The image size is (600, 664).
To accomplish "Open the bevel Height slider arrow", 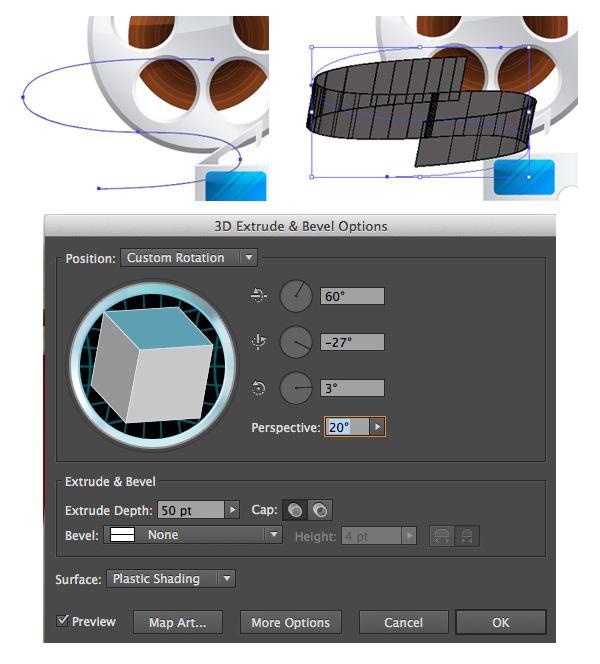I will point(409,536).
